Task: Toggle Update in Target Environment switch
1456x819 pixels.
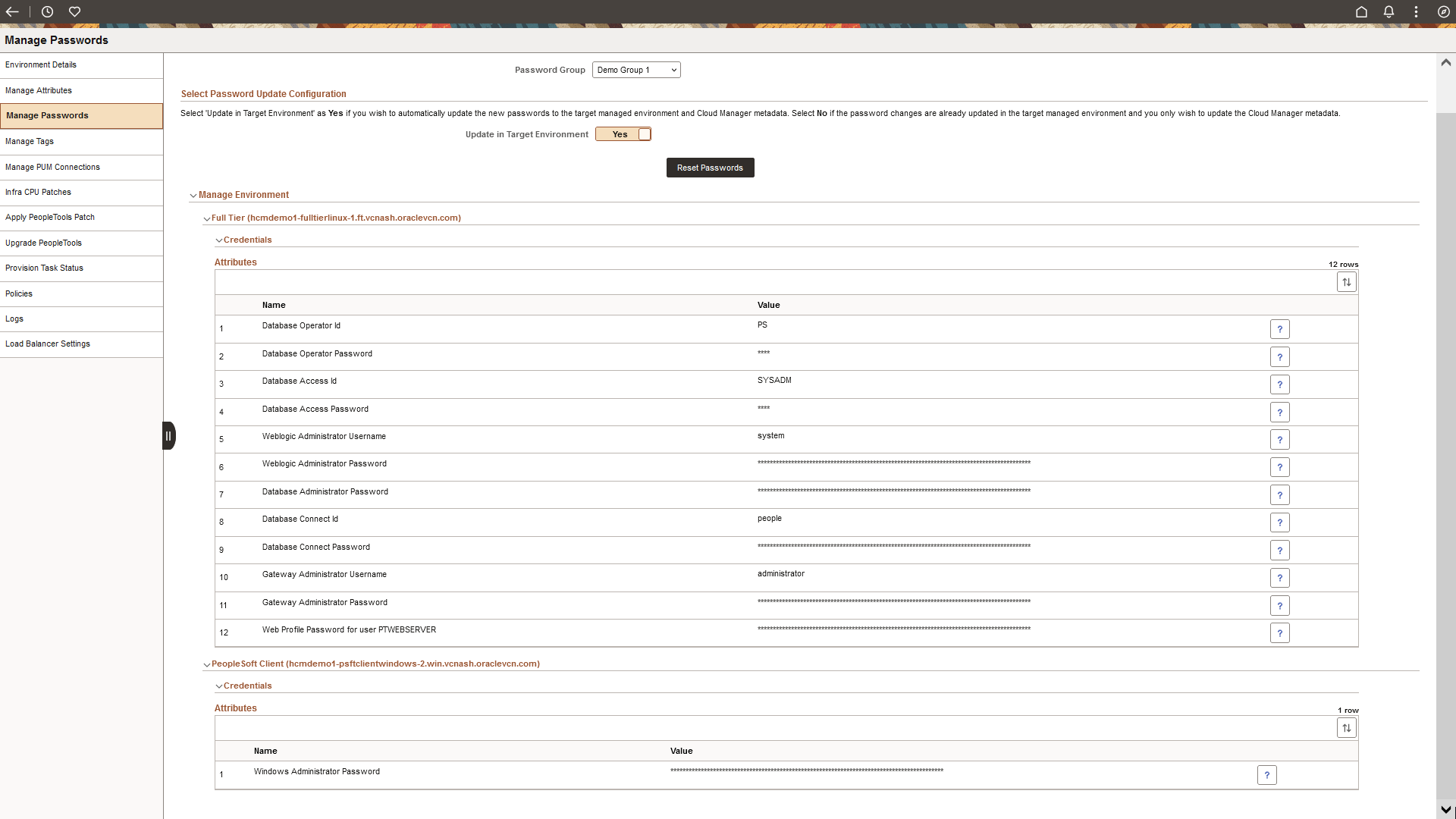Action: pyautogui.click(x=623, y=134)
